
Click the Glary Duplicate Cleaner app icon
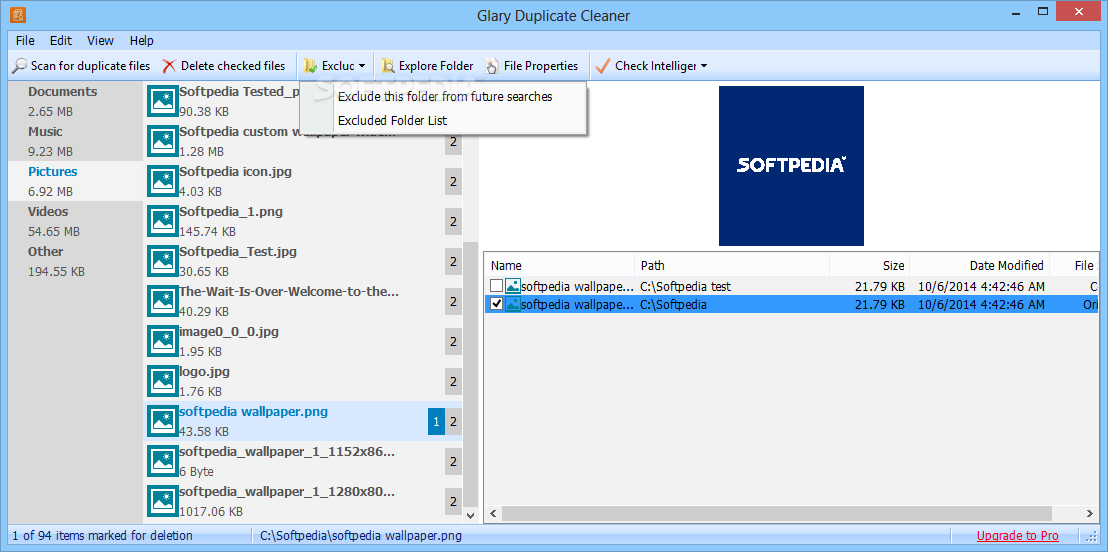(x=18, y=13)
